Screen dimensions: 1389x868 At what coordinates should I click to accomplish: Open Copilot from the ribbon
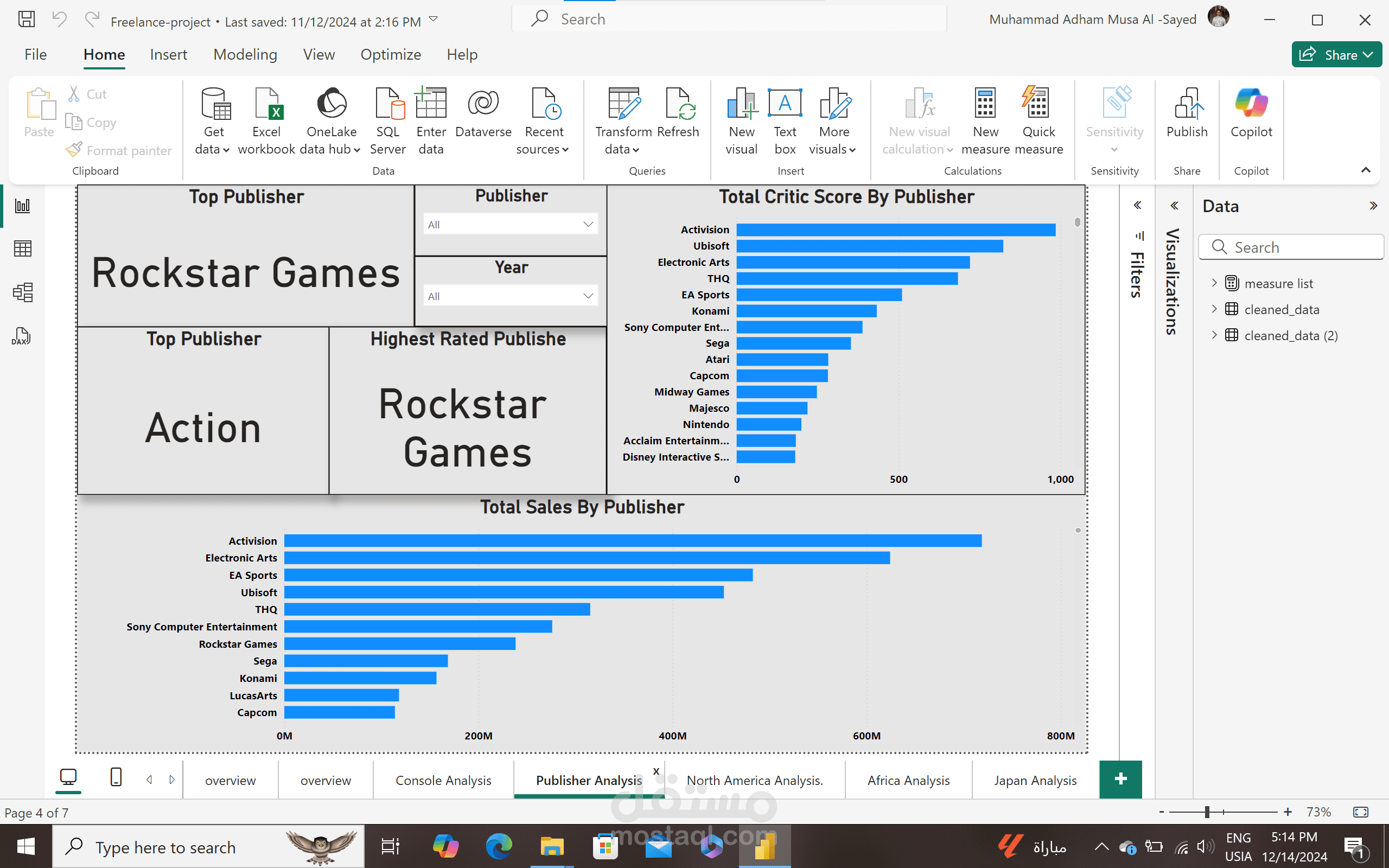[x=1251, y=113]
